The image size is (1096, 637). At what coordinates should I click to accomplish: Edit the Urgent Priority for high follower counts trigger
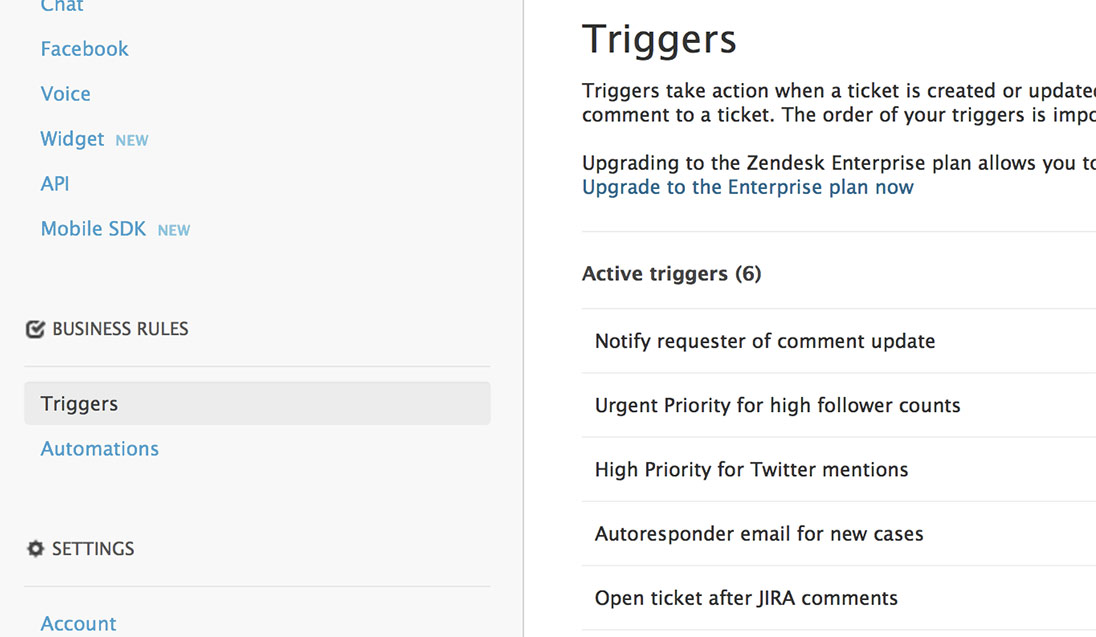778,405
